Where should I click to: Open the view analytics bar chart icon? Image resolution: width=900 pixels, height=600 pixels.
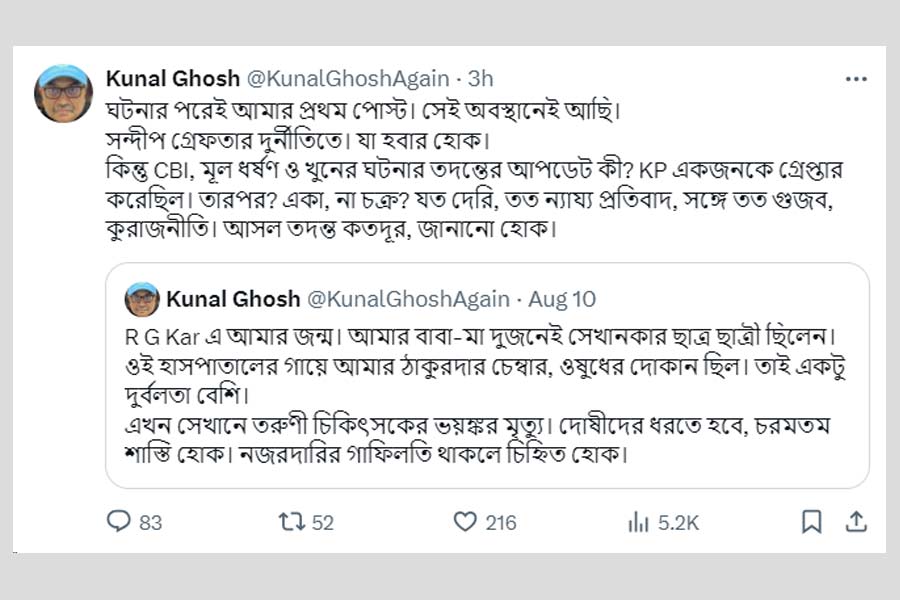[637, 521]
